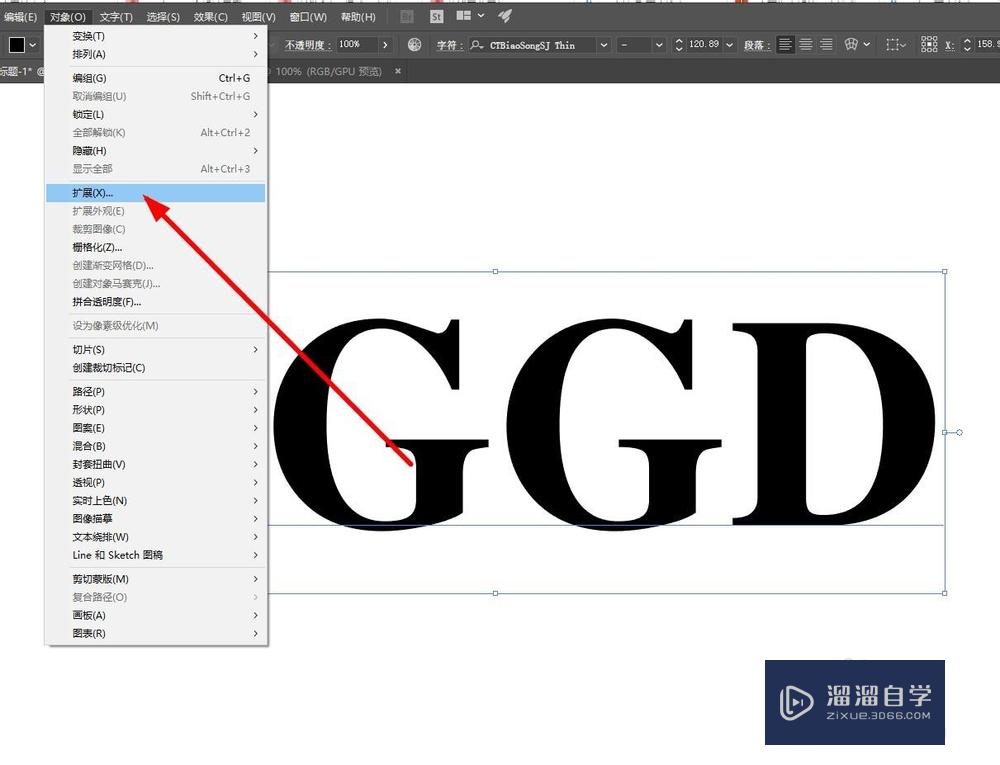Open the 文字(T) menu

pyautogui.click(x=116, y=17)
